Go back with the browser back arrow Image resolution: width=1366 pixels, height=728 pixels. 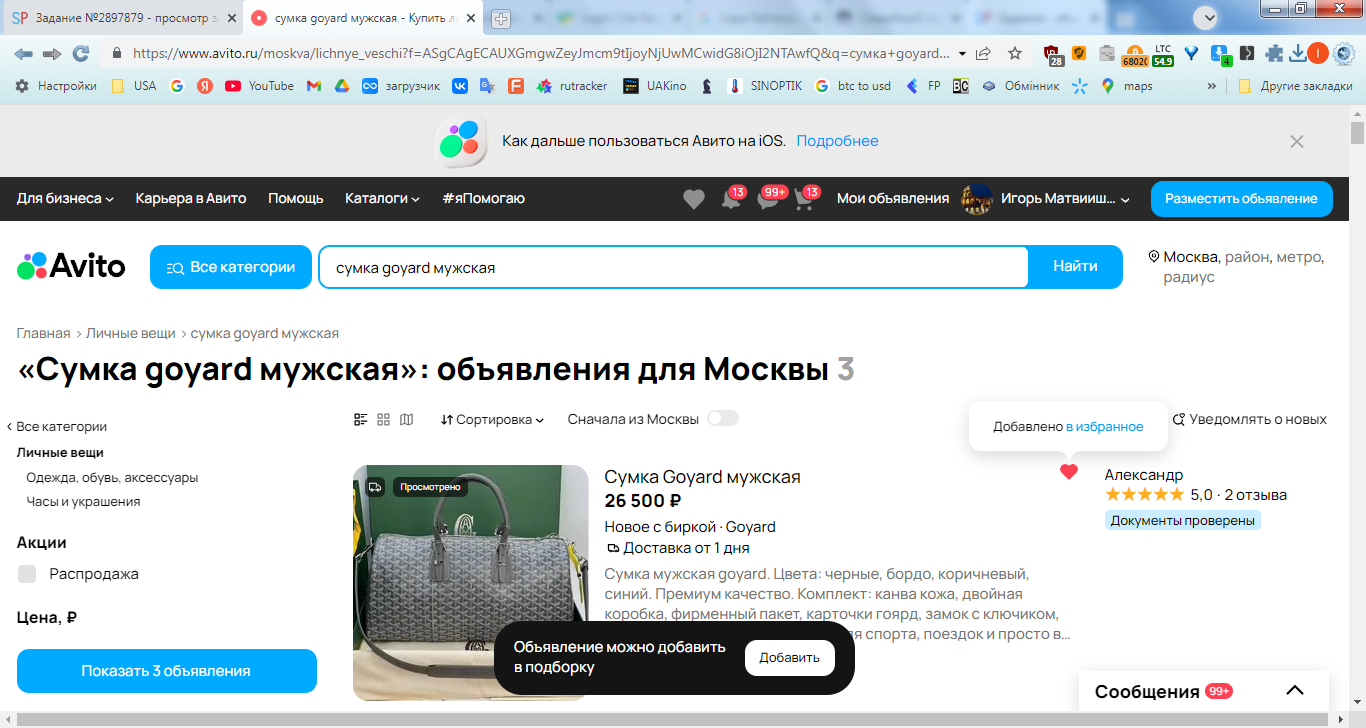coord(23,54)
